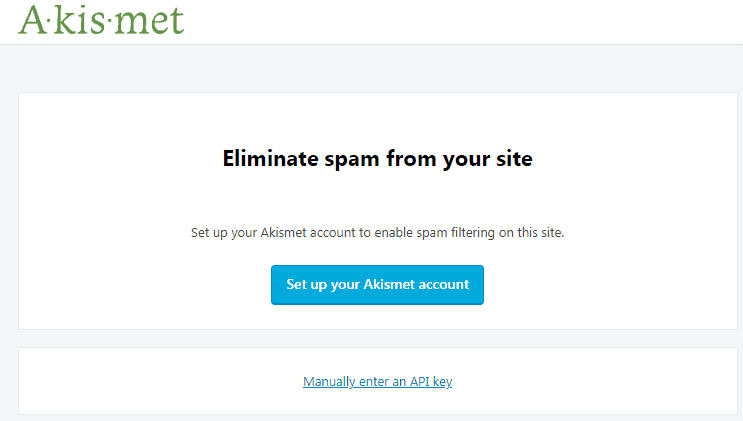Select the heading text about eliminating spam

click(x=377, y=158)
